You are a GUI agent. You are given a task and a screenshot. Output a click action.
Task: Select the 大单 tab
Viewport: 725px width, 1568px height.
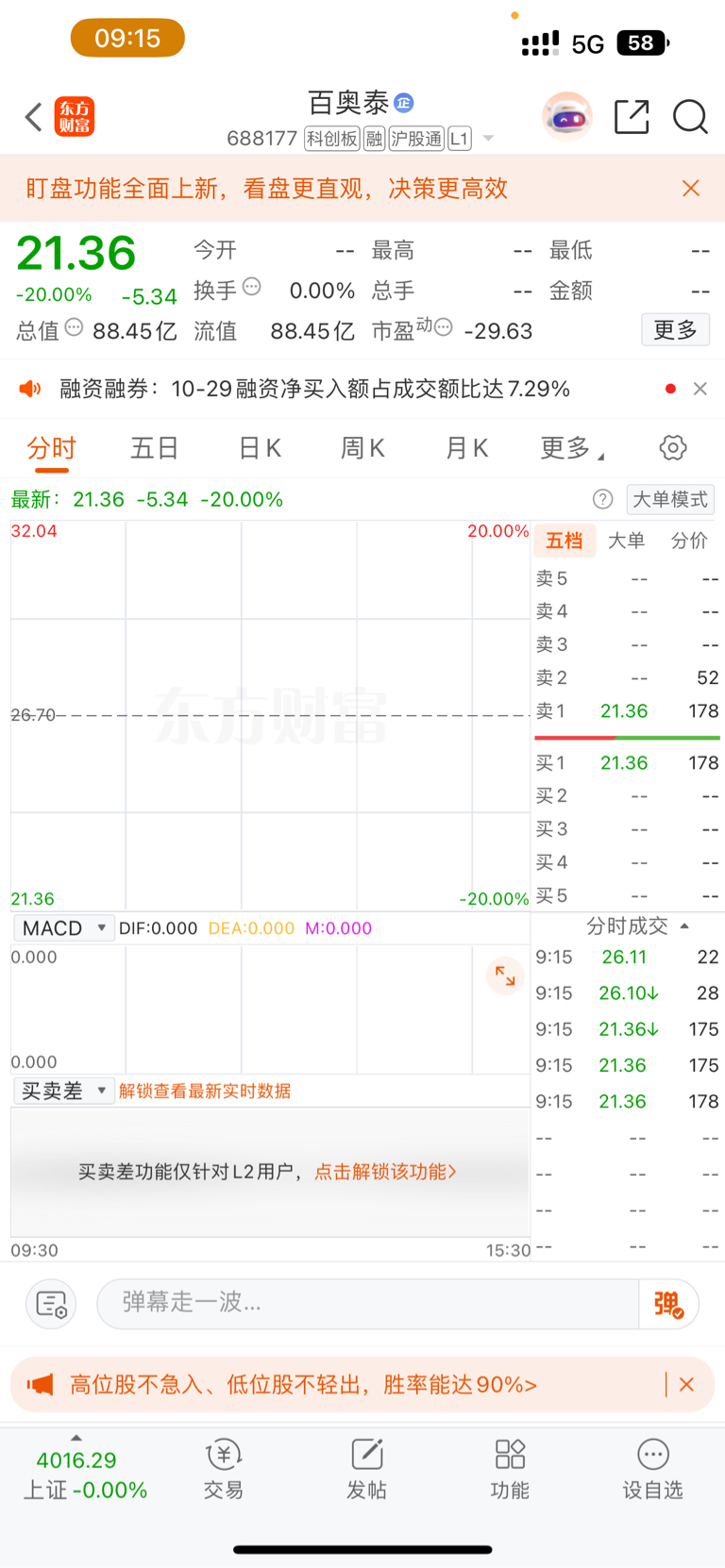coord(626,541)
